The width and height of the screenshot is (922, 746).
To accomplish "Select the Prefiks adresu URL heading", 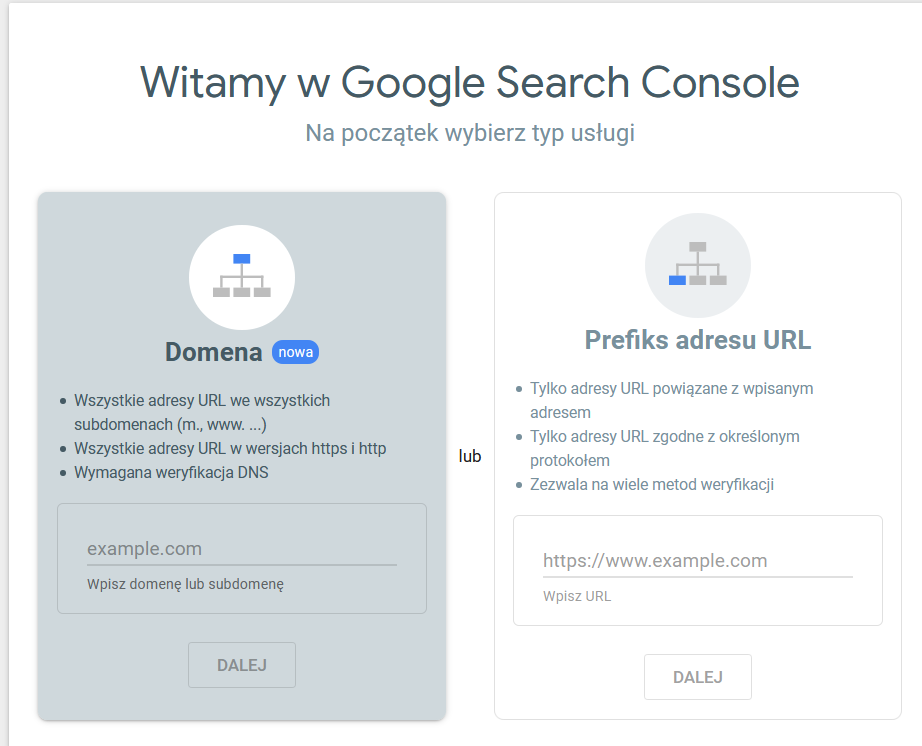I will pyautogui.click(x=697, y=340).
